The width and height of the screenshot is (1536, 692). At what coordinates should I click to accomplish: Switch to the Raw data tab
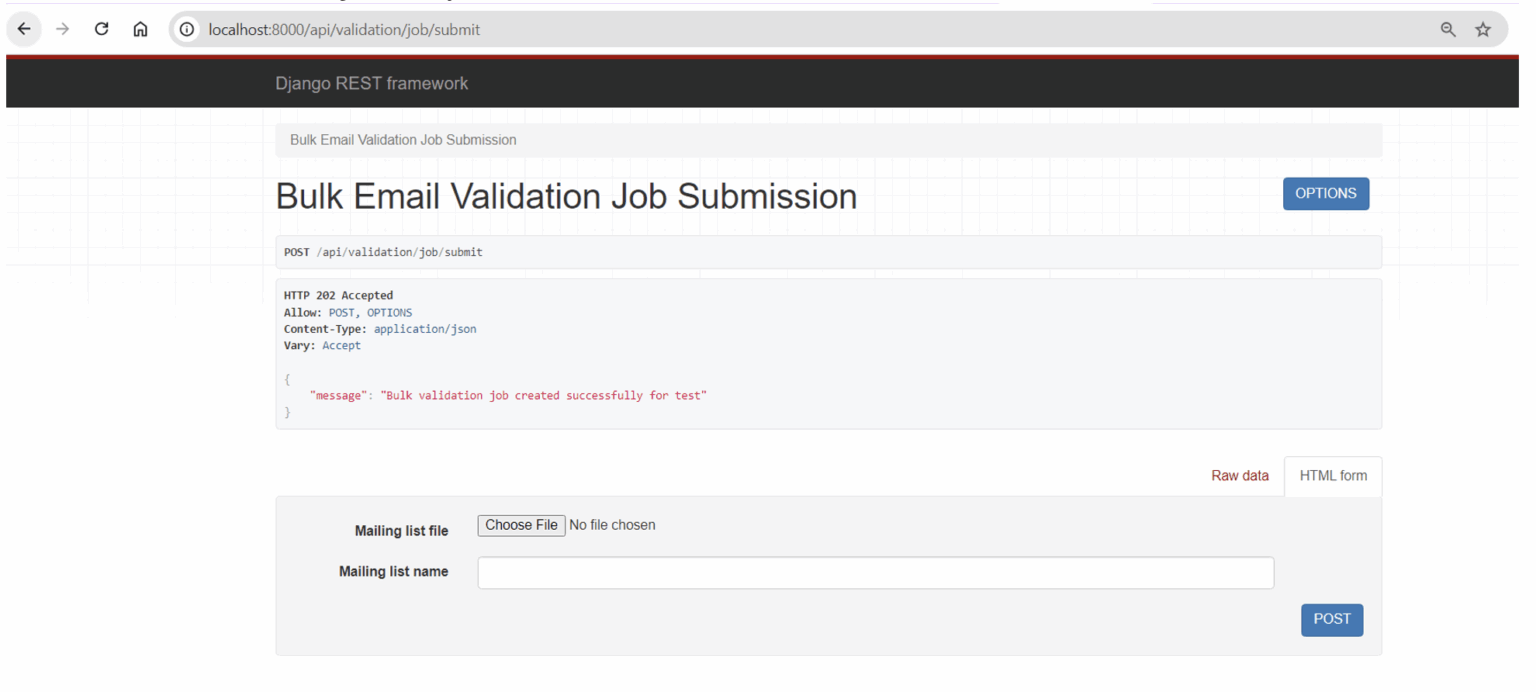(x=1240, y=476)
